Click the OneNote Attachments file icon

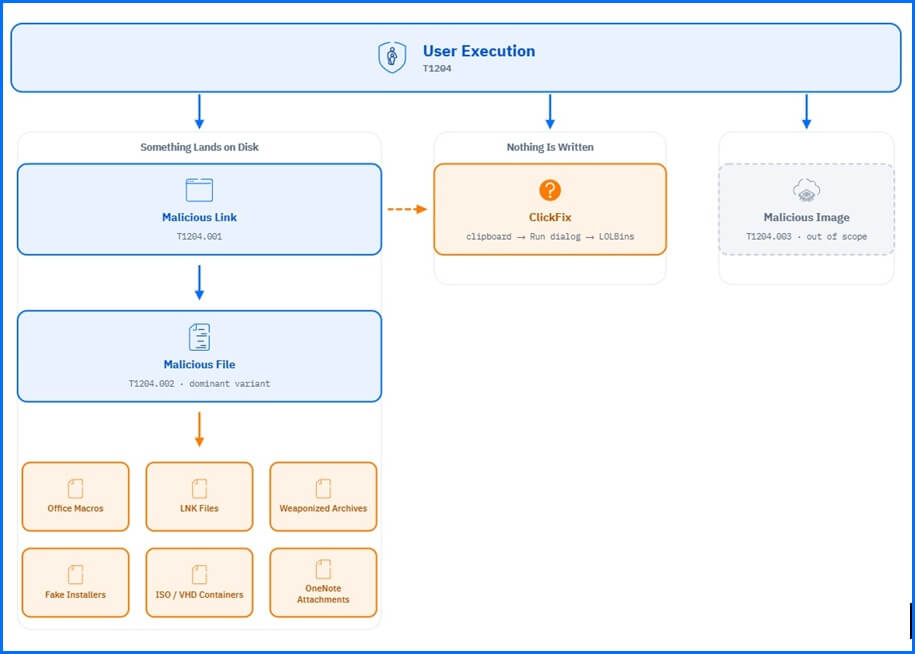[323, 568]
